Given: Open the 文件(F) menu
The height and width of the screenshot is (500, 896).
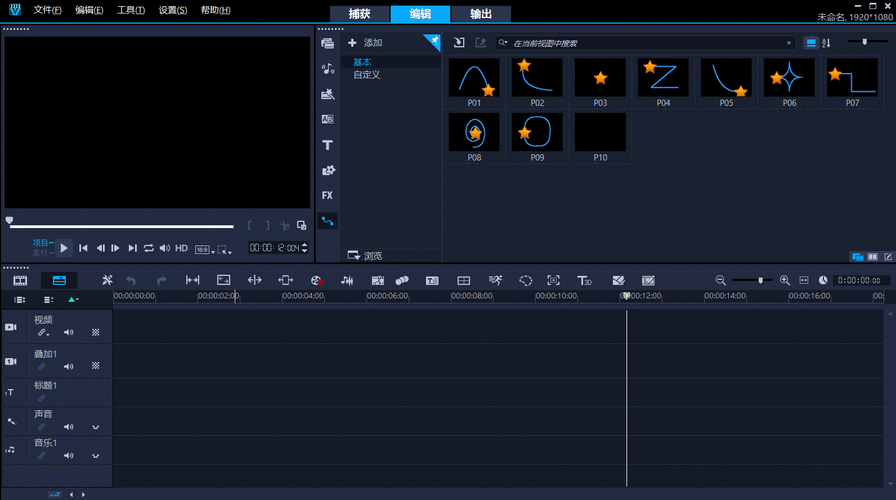Looking at the screenshot, I should 47,10.
